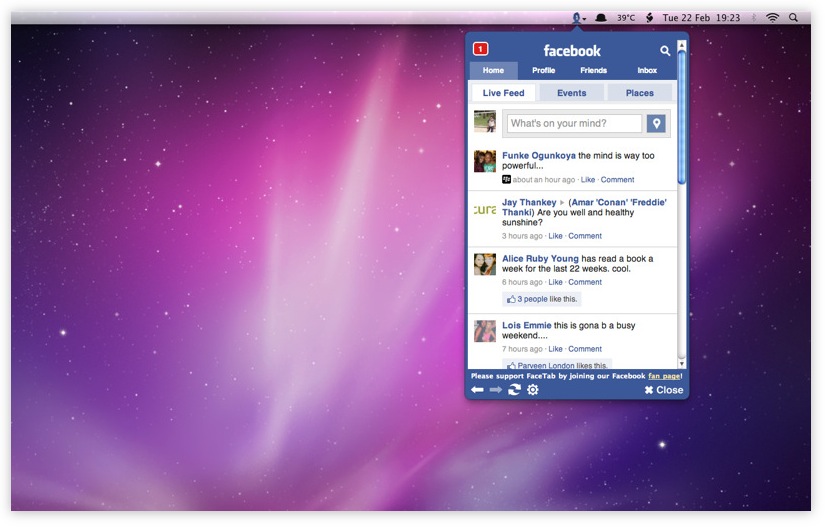Image resolution: width=825 pixels, height=529 pixels.
Task: Comment on Jay Thankey's post
Action: pos(585,236)
